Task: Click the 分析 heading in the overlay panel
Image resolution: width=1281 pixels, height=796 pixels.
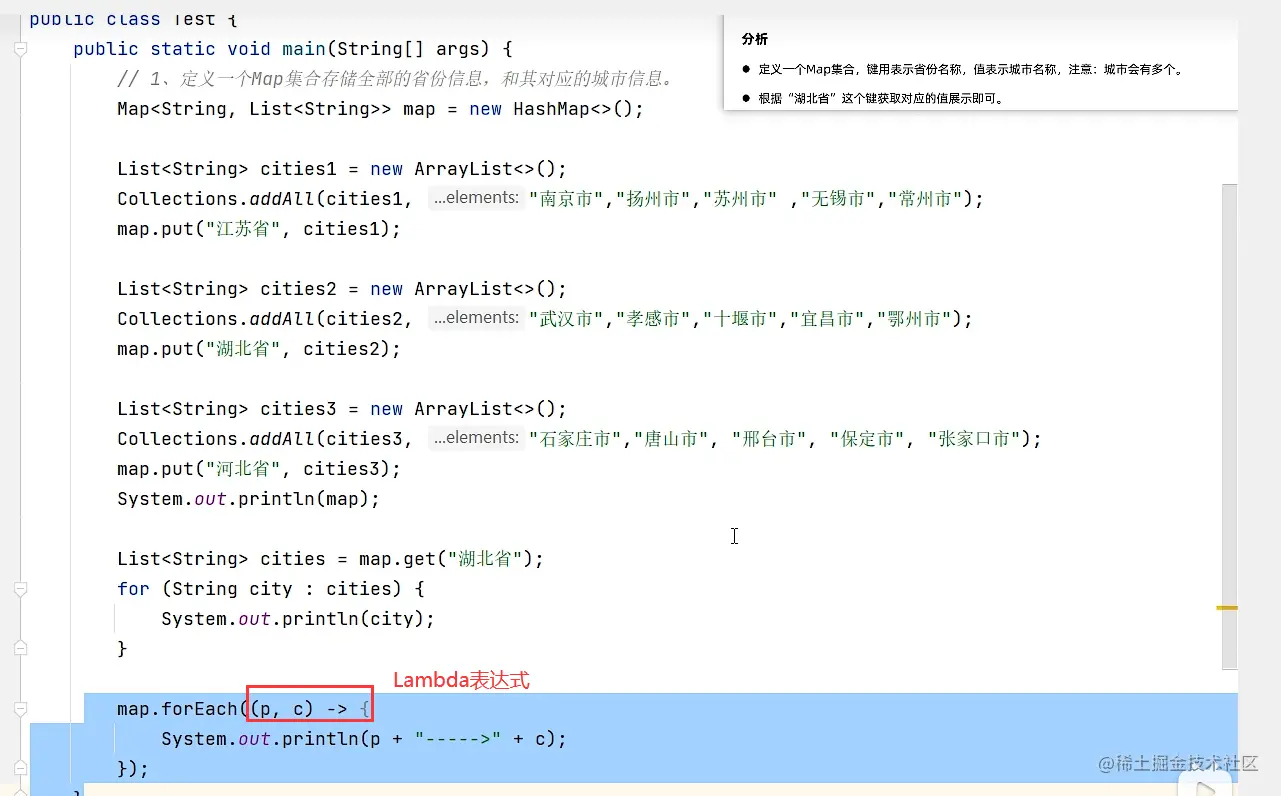Action: pos(755,39)
